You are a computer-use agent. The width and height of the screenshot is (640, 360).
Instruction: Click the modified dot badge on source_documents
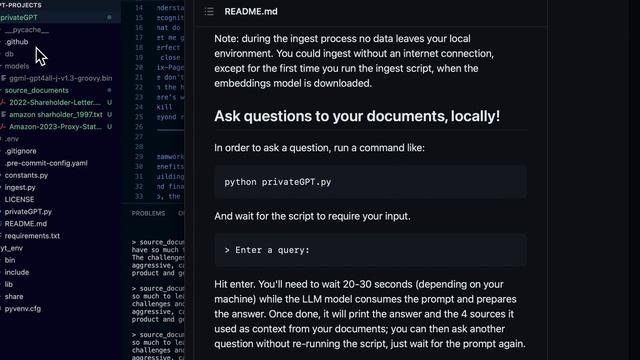pyautogui.click(x=109, y=90)
